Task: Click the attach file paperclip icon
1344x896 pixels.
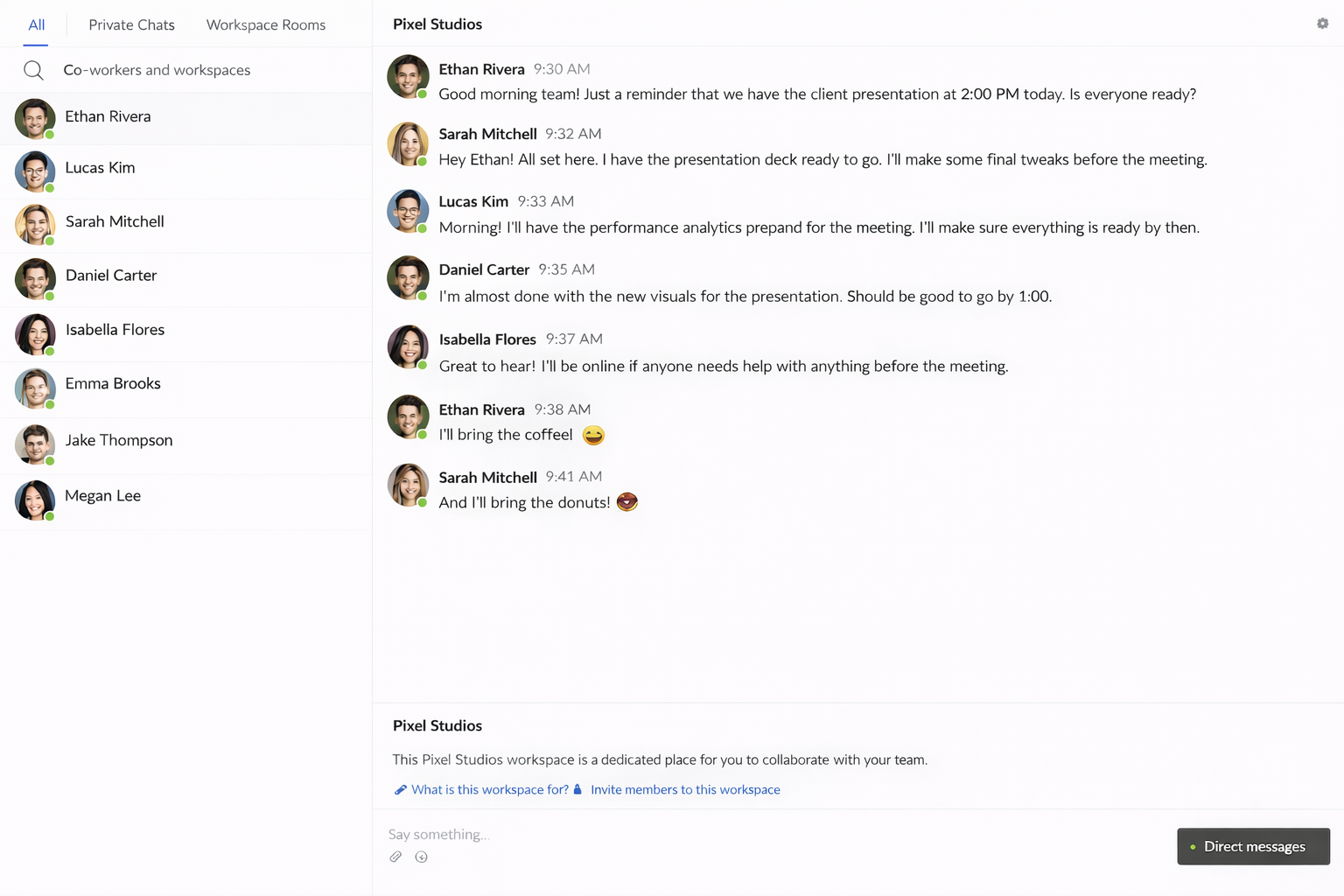Action: (395, 857)
